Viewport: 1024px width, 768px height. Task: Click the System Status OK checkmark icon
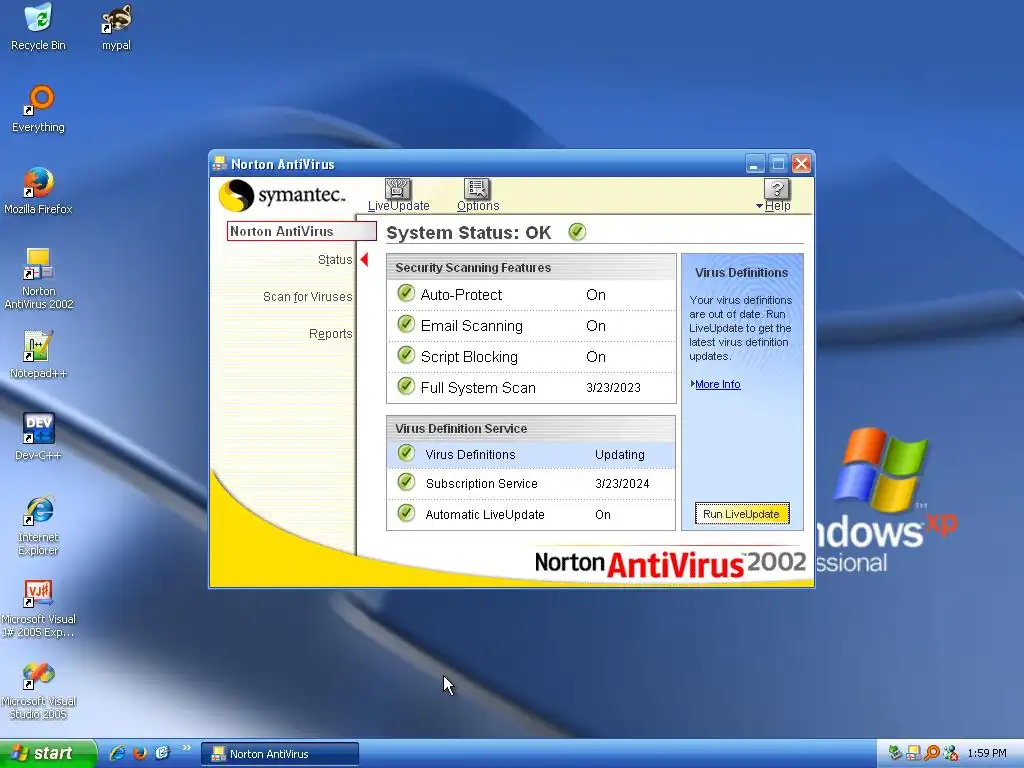[577, 232]
